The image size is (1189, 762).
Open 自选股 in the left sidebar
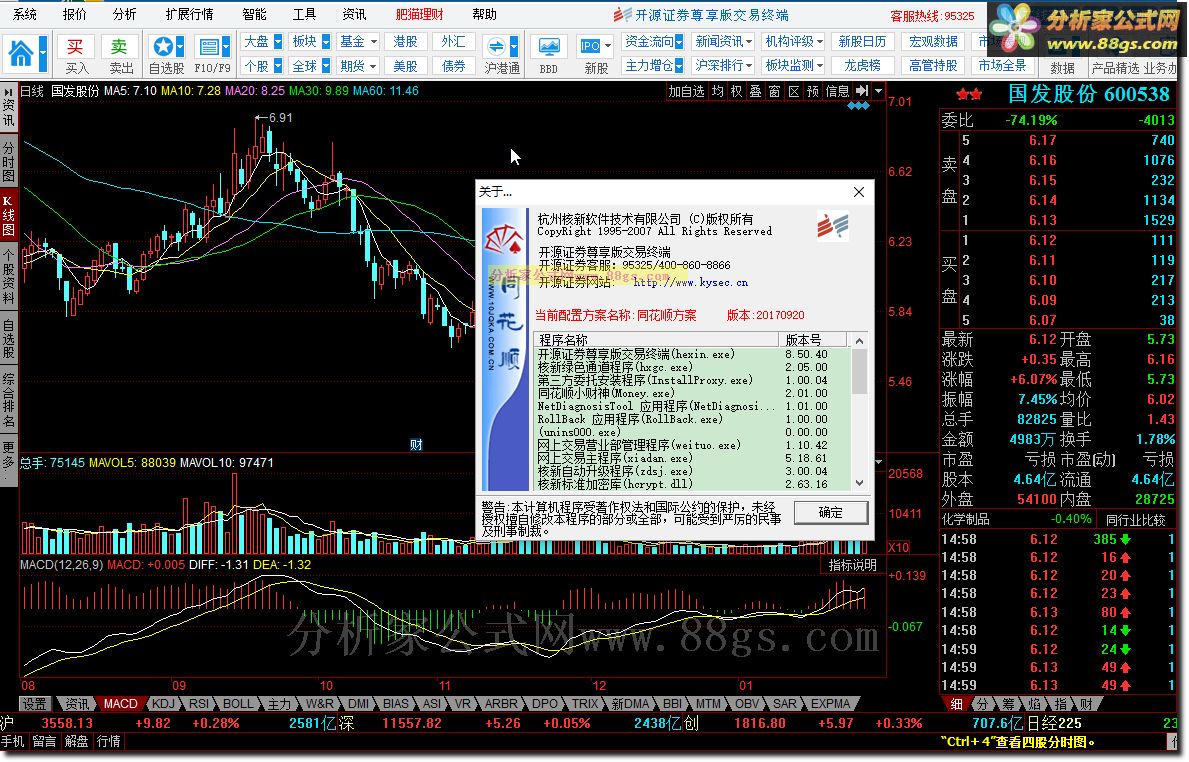coord(8,339)
